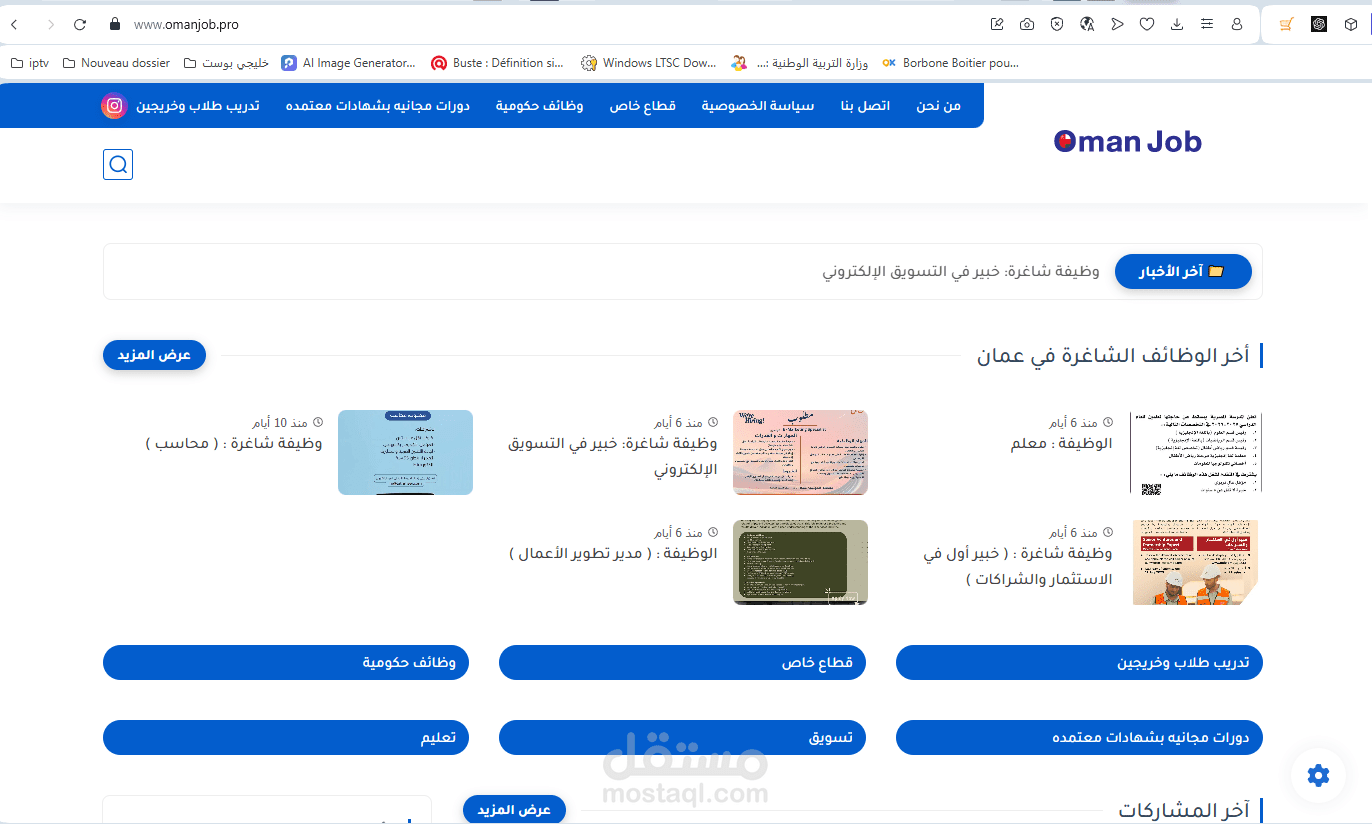The image size is (1372, 824).
Task: Select the قطاع خاص category button
Action: [x=682, y=663]
